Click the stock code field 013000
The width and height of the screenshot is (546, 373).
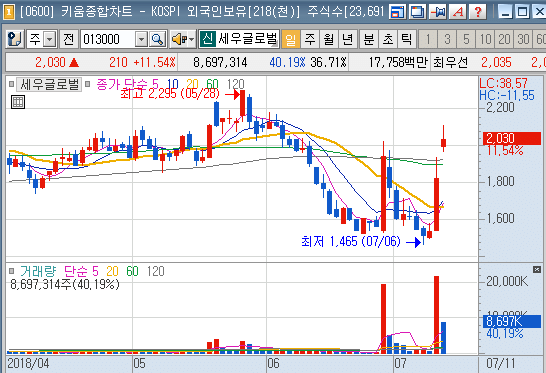[108, 39]
